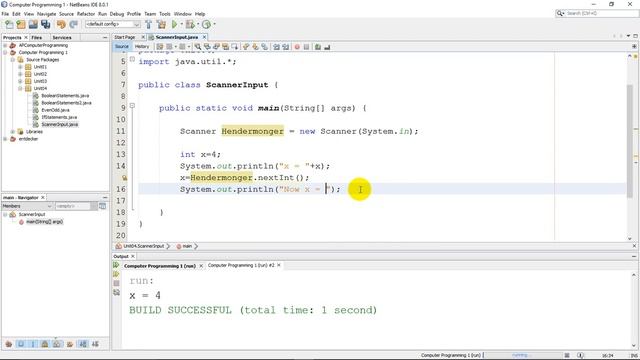Viewport: 640px width, 360px height.
Task: Click the New Project toolbar icon
Action: pos(21,24)
